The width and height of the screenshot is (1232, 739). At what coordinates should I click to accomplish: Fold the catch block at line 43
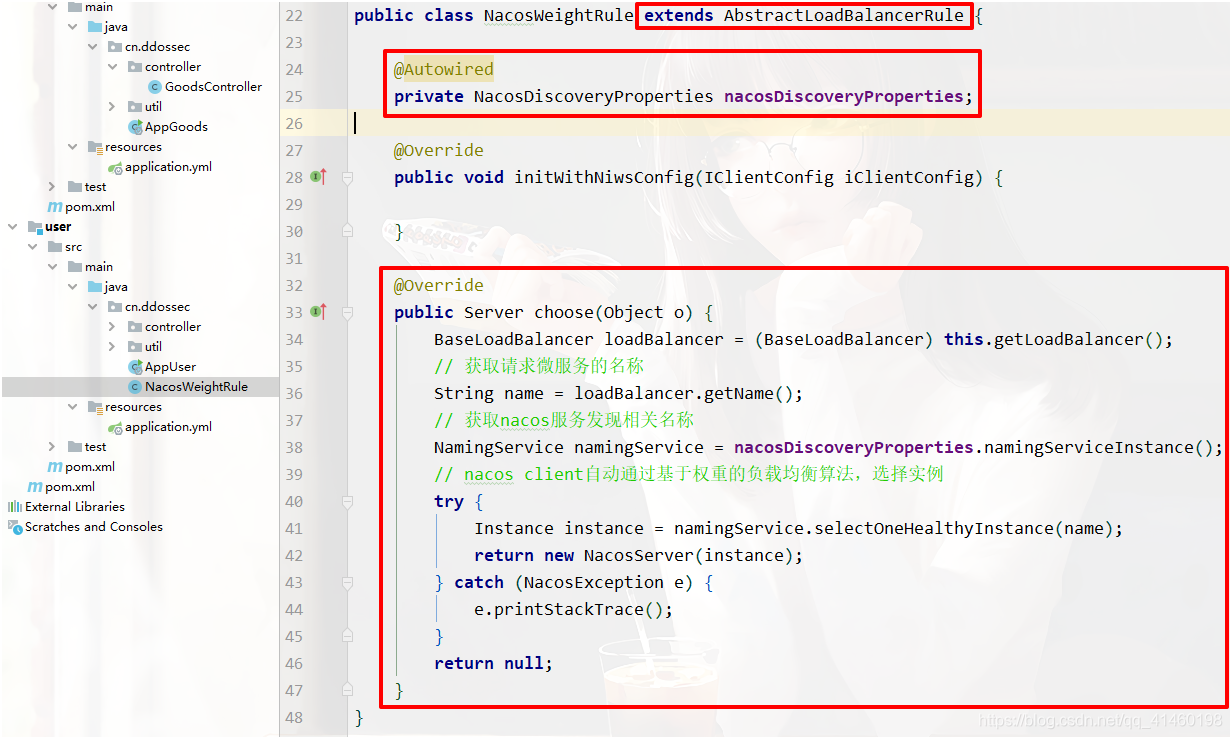coord(347,582)
